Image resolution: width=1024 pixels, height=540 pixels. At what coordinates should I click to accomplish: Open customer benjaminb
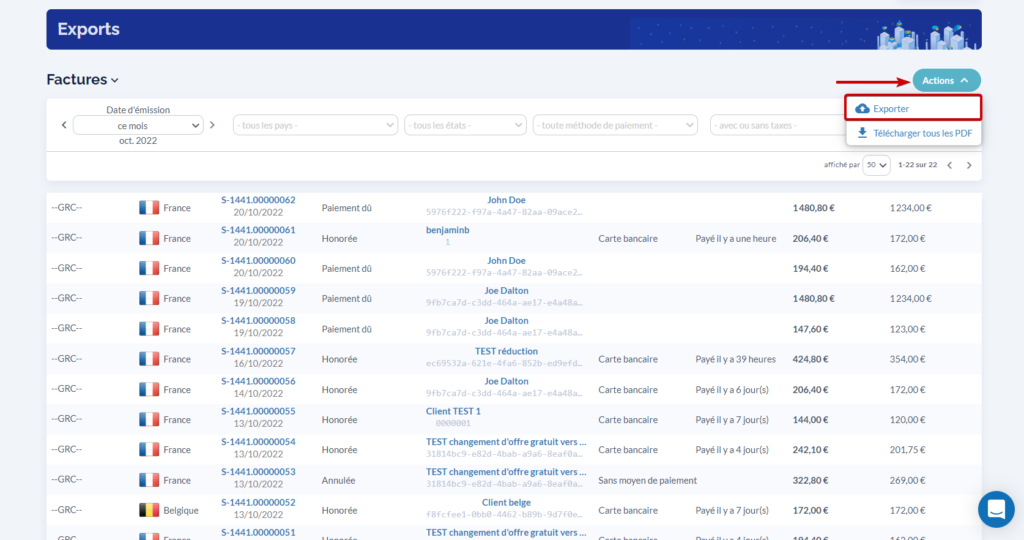447,230
